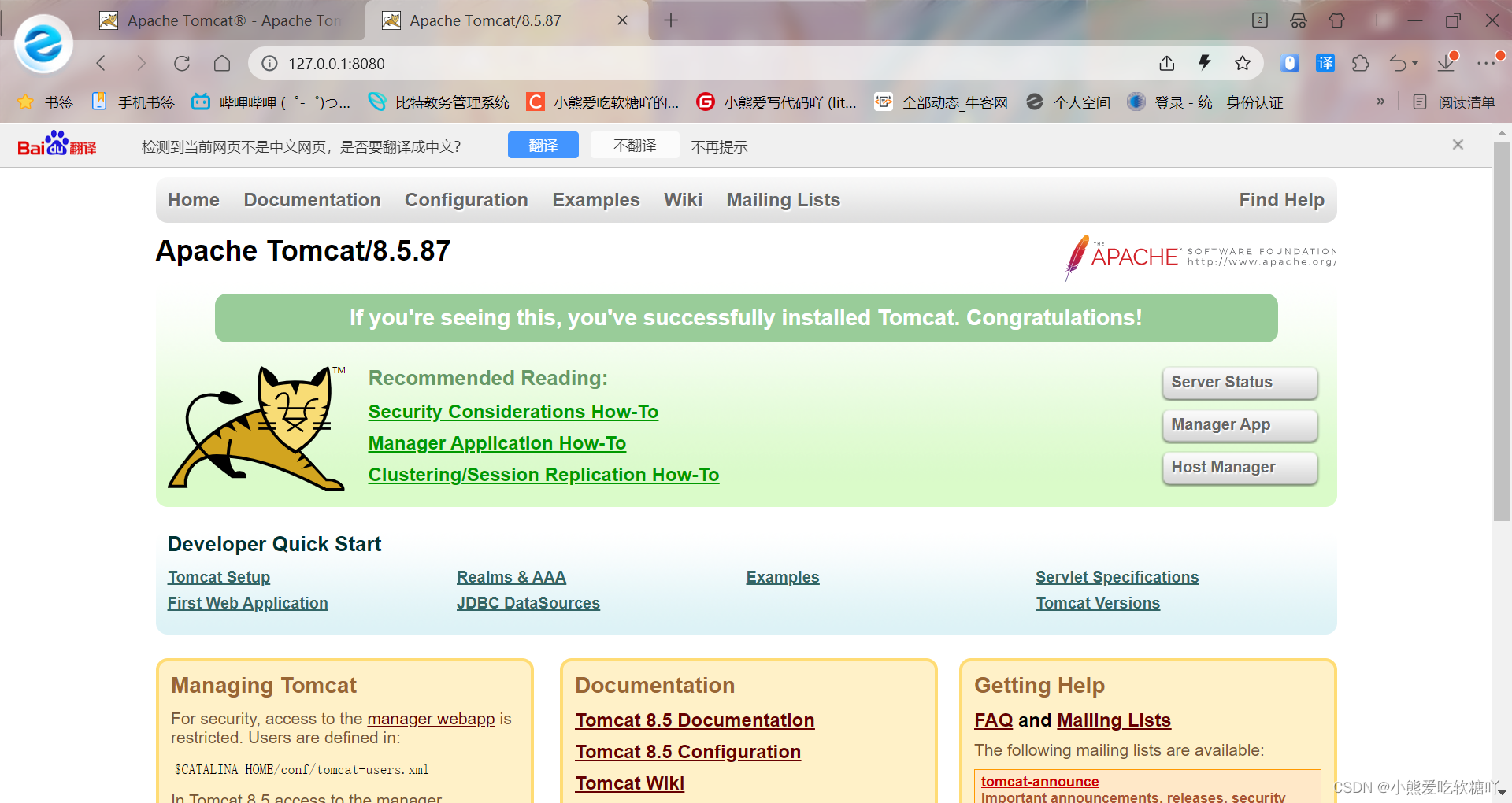Open the translate extension icon

pos(1325,63)
